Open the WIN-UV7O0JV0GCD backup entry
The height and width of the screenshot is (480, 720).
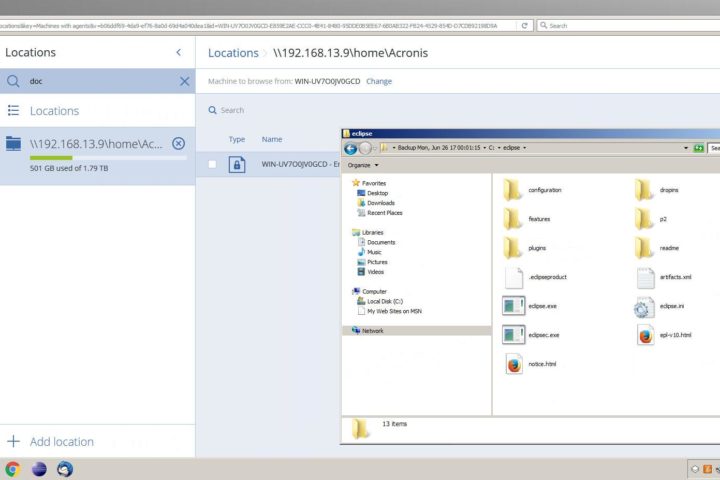click(x=300, y=164)
